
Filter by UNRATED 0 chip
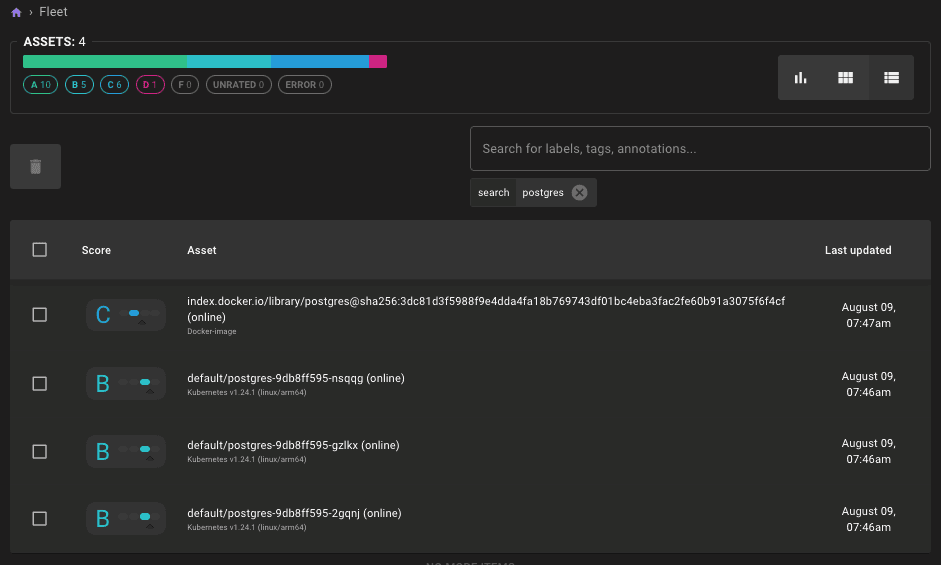pyautogui.click(x=239, y=85)
